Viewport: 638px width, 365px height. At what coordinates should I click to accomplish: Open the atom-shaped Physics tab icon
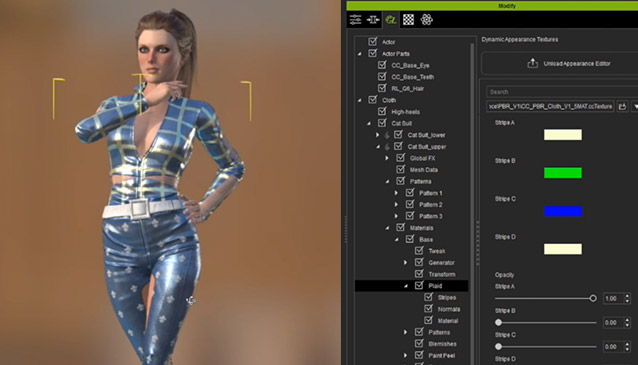tap(426, 20)
